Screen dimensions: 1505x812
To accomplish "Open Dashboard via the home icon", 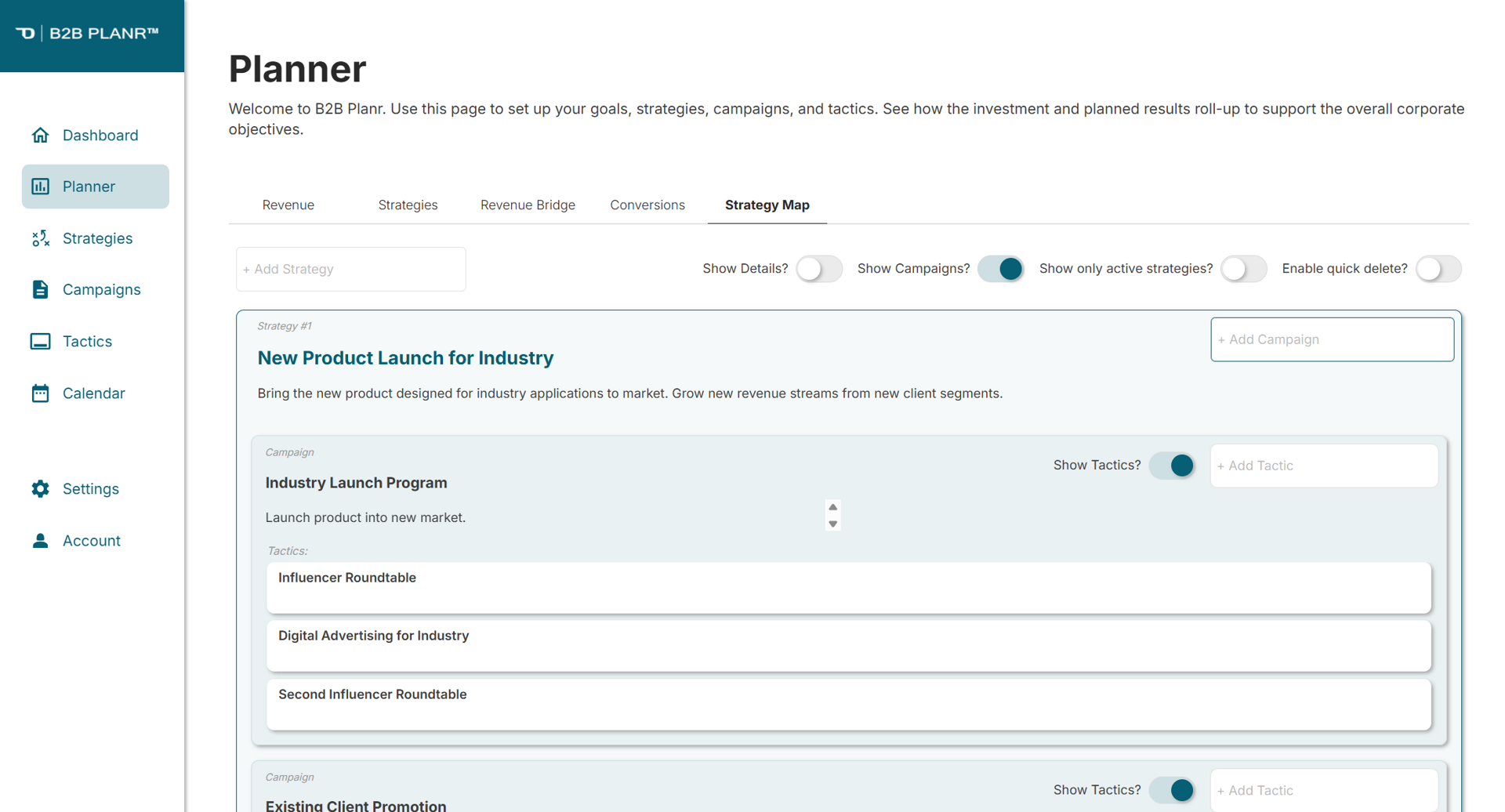I will pos(40,135).
